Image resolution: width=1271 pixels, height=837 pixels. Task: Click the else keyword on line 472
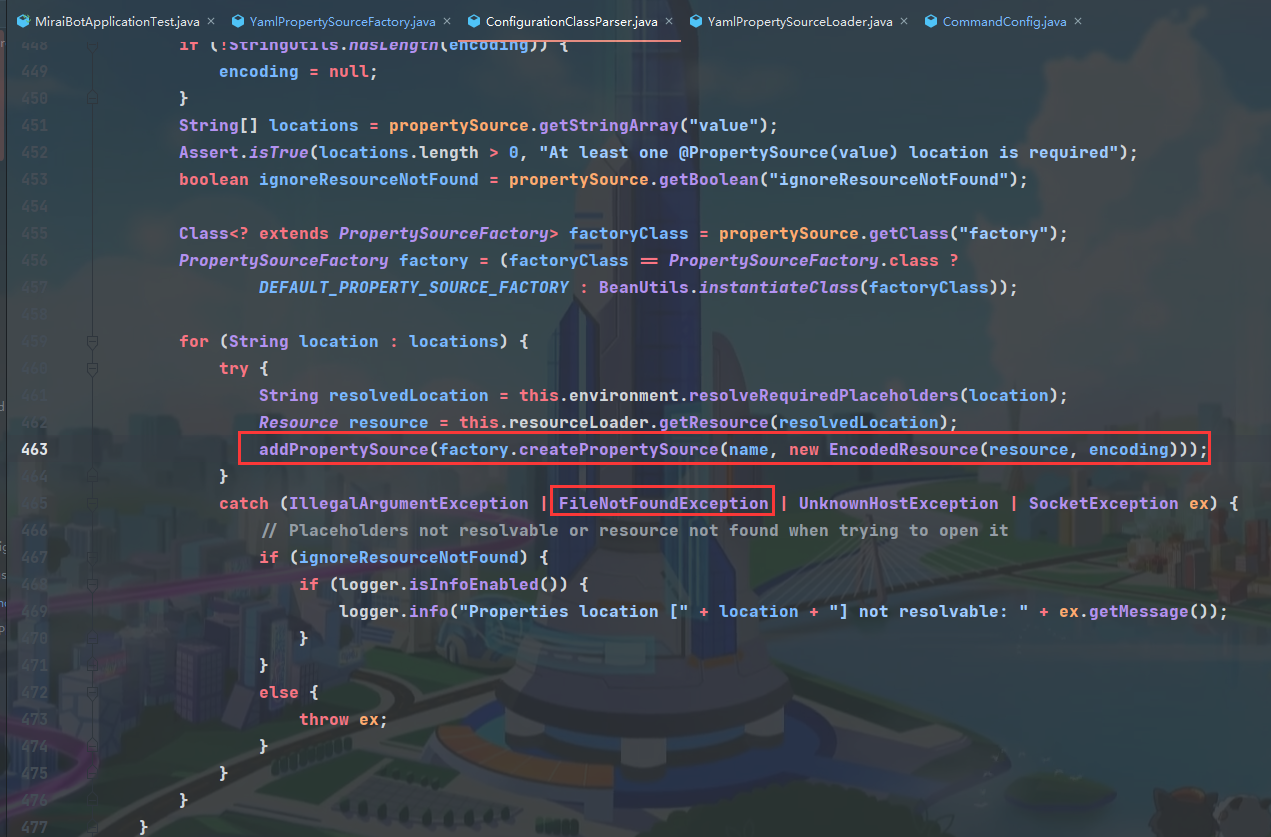(x=279, y=692)
